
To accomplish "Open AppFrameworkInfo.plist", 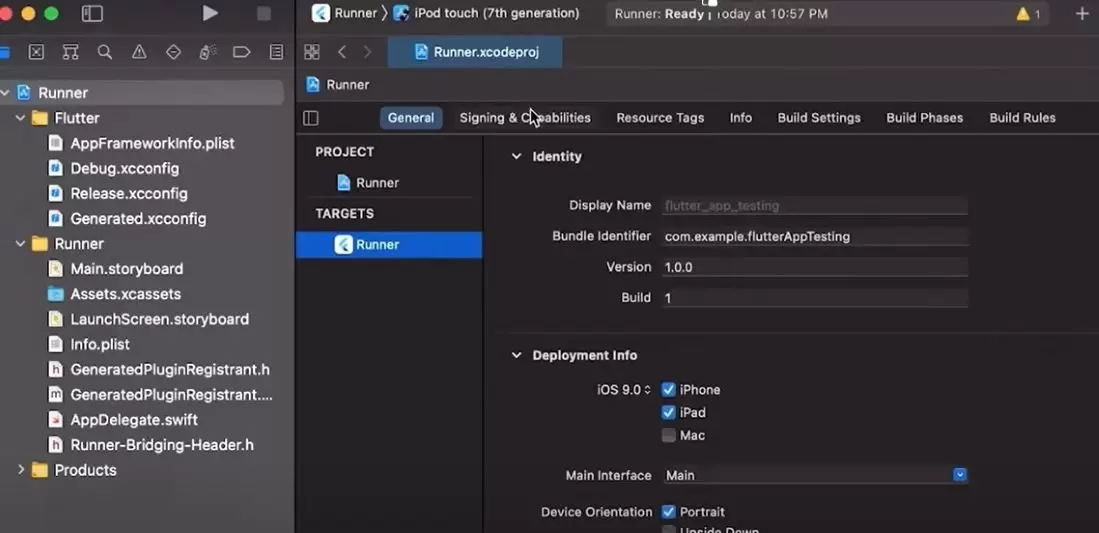I will click(x=152, y=144).
